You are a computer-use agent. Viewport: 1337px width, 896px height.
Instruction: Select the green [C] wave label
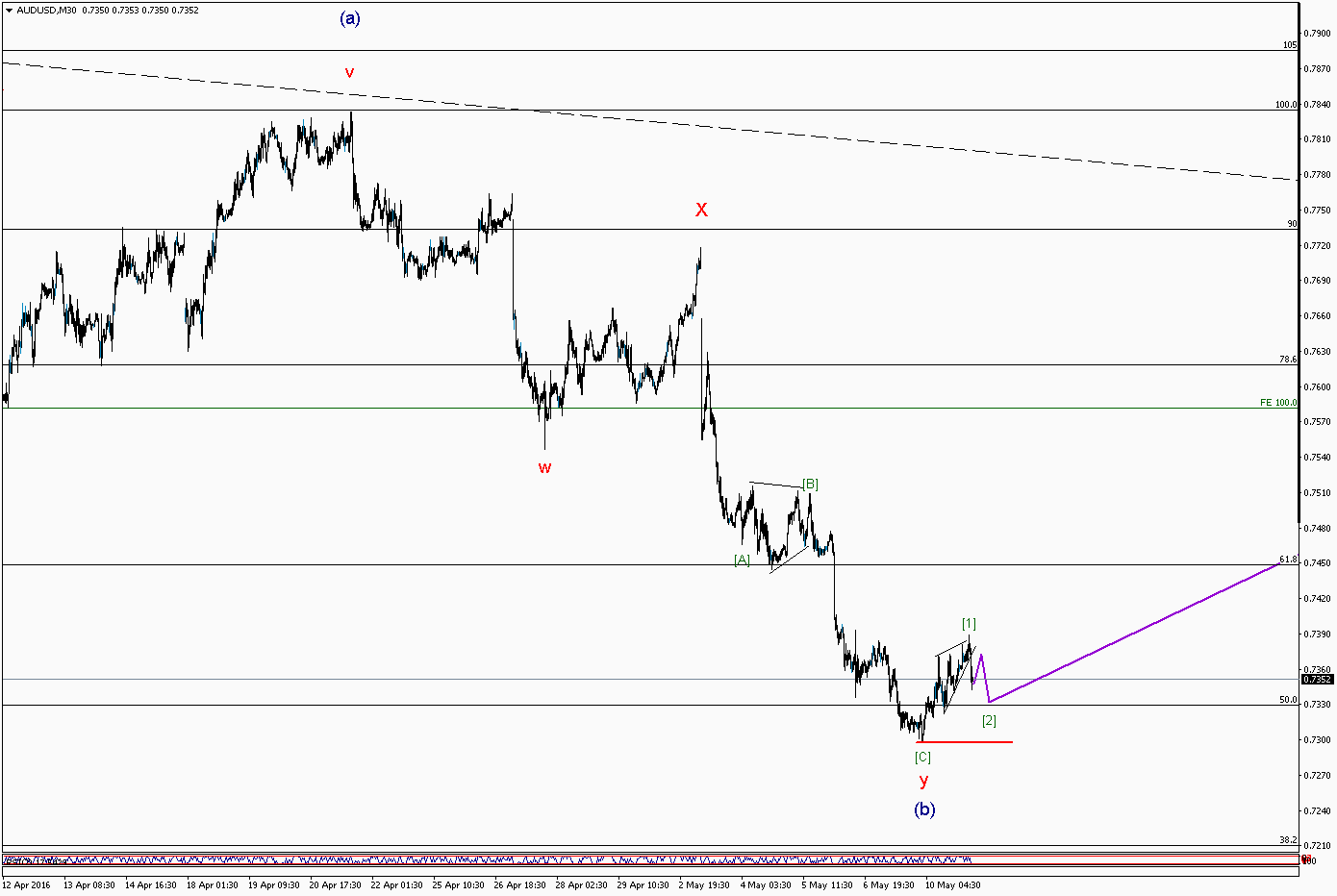tap(922, 757)
